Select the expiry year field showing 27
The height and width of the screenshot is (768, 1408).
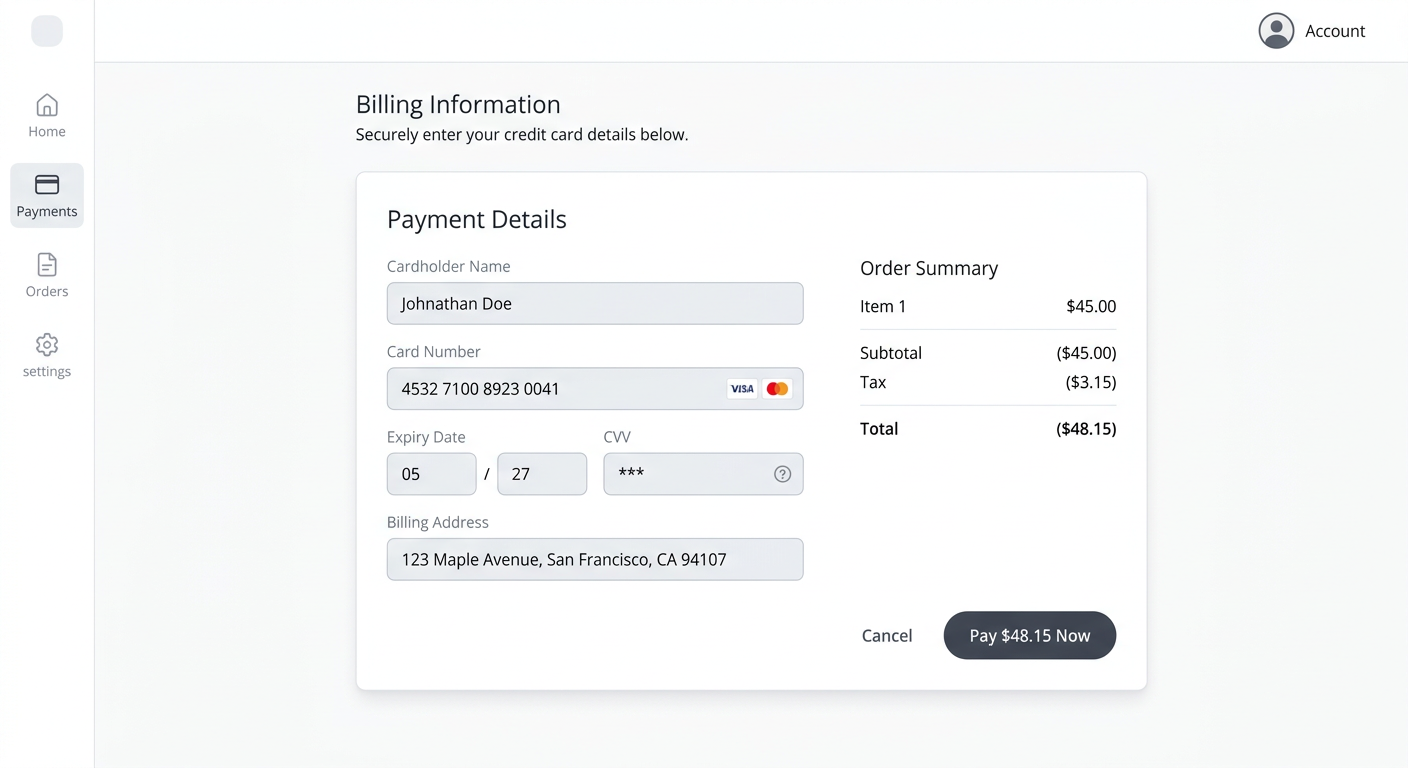(x=542, y=474)
